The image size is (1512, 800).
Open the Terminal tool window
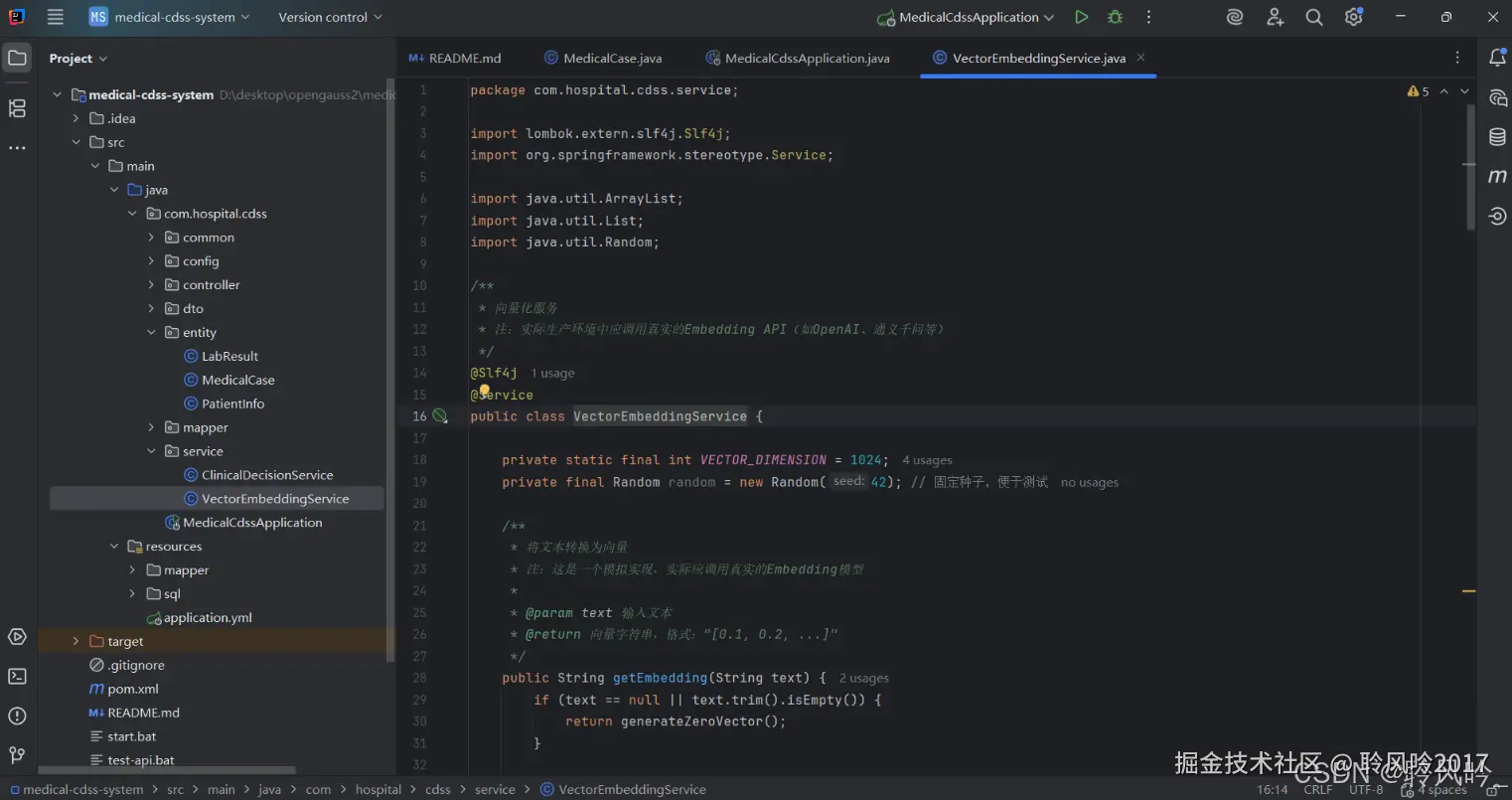pyautogui.click(x=17, y=677)
